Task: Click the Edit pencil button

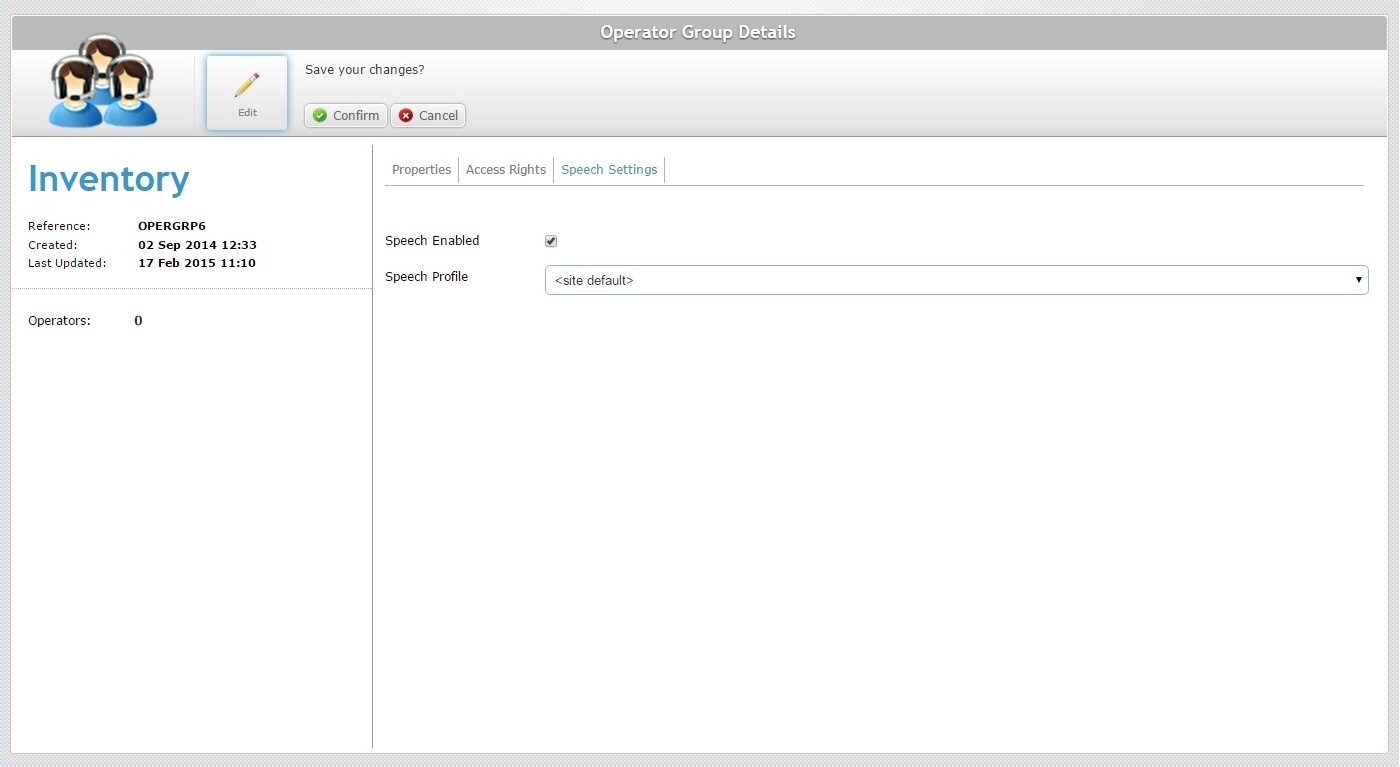Action: tap(247, 93)
